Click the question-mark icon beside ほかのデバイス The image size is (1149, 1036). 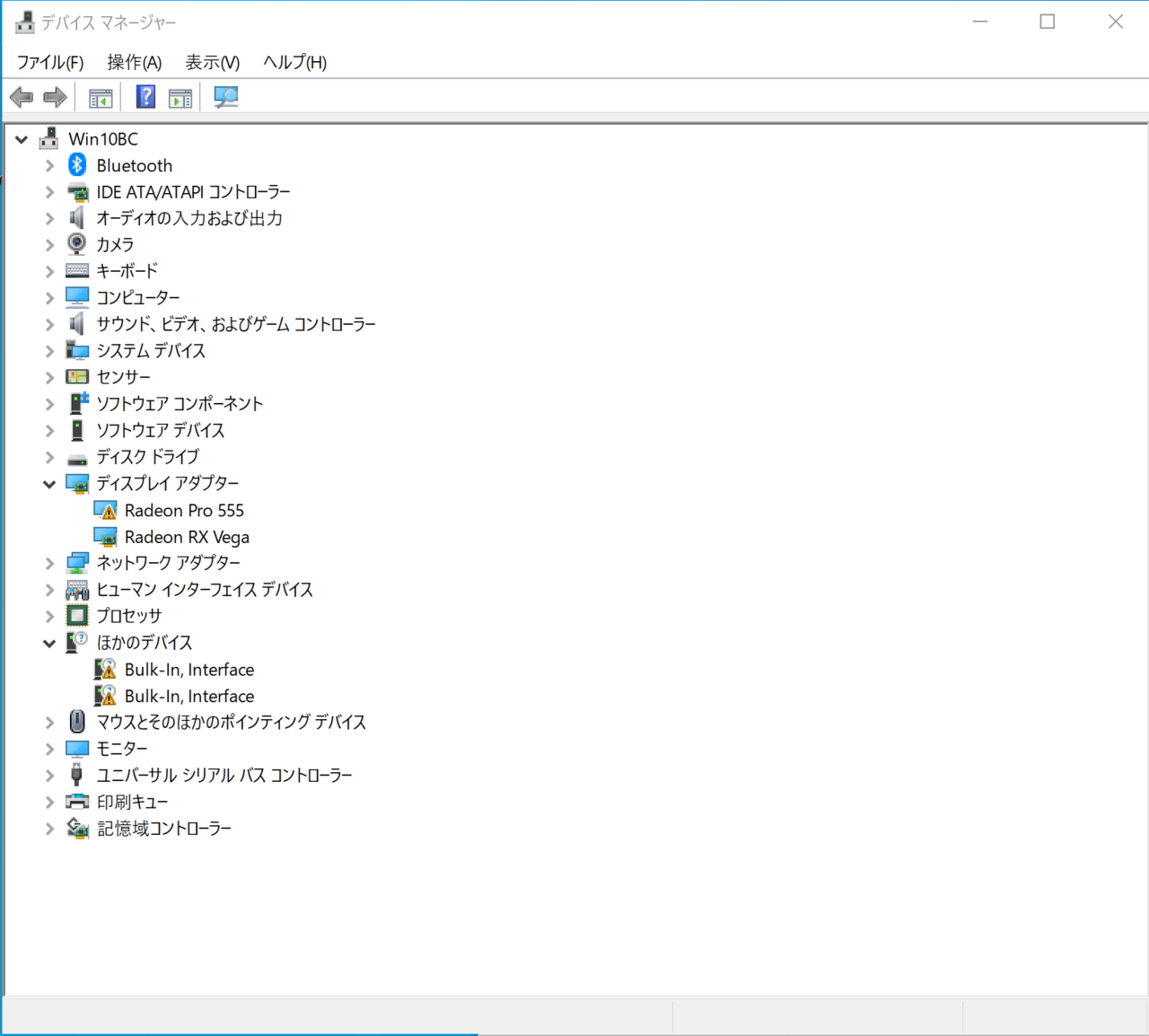[77, 642]
